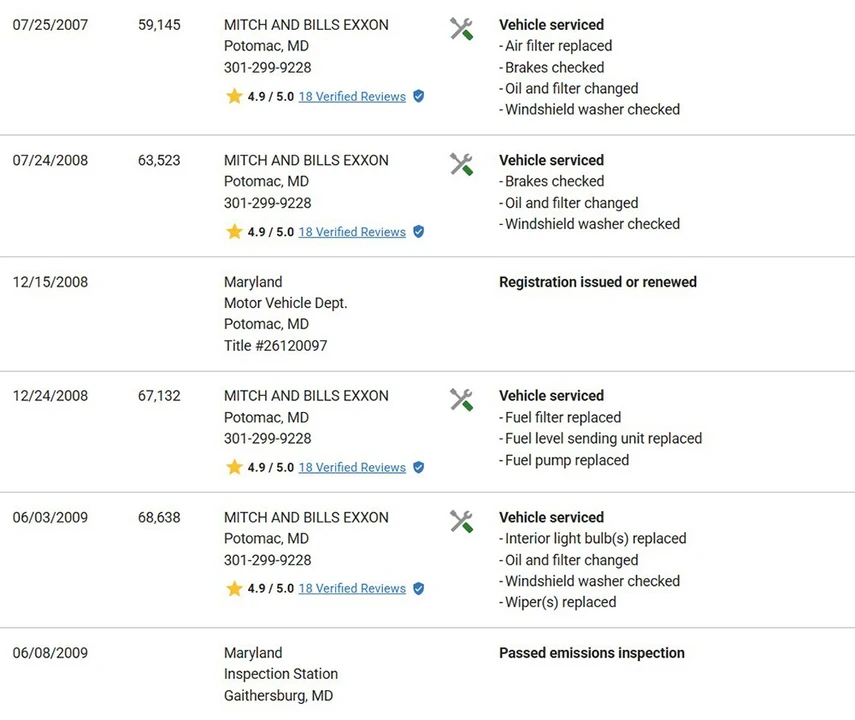The height and width of the screenshot is (720, 855).
Task: Click the service wrench icon for 07/25/2007 entry
Action: pyautogui.click(x=461, y=29)
